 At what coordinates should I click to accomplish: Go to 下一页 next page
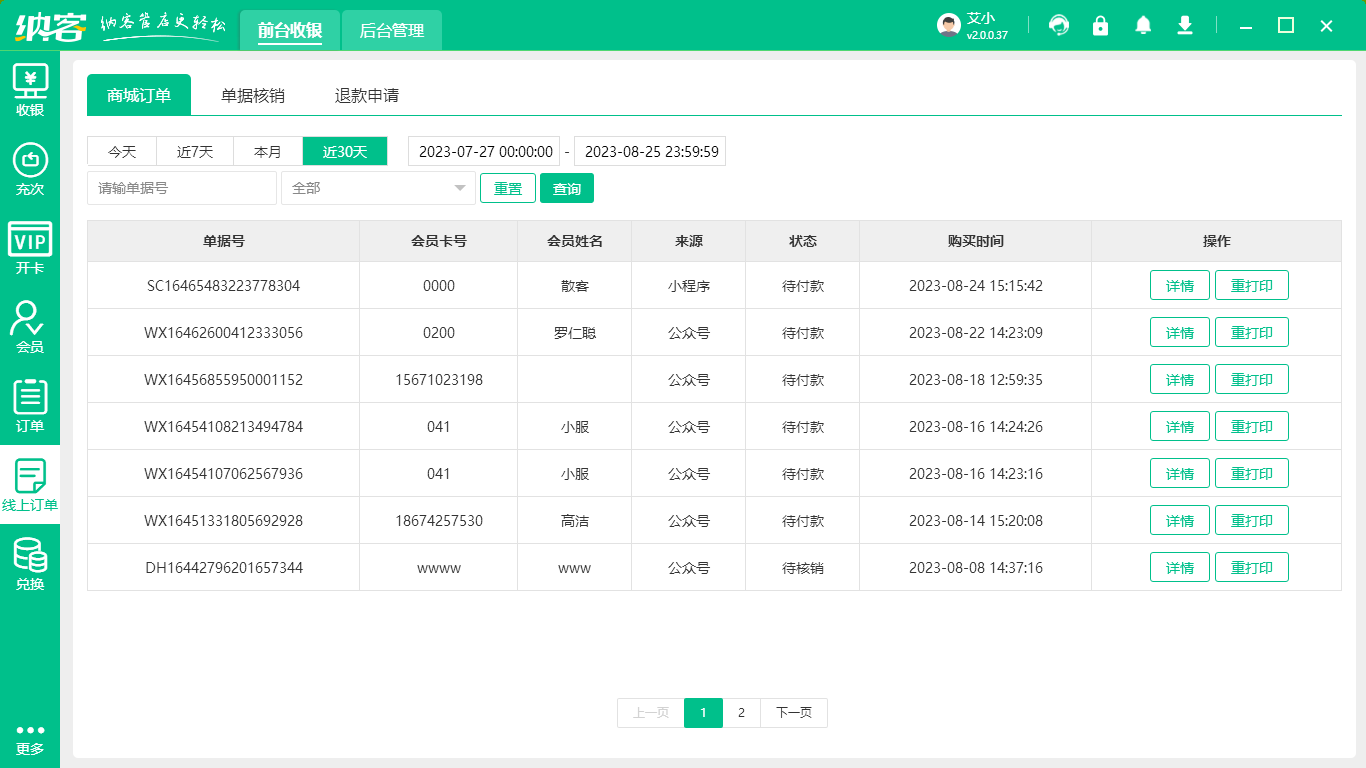794,713
